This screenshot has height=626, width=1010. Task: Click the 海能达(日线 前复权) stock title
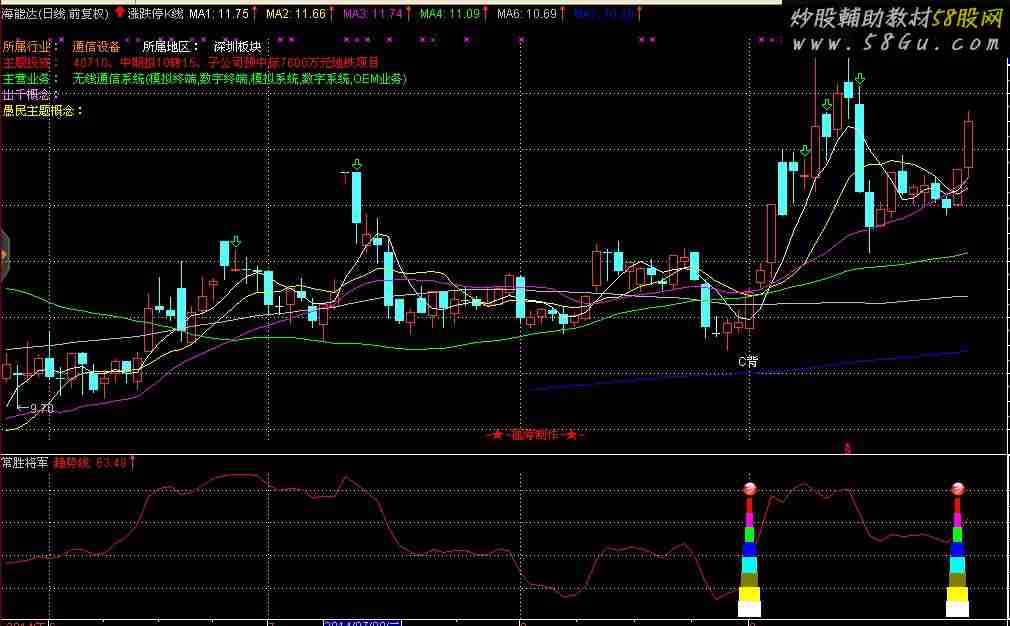click(x=54, y=14)
